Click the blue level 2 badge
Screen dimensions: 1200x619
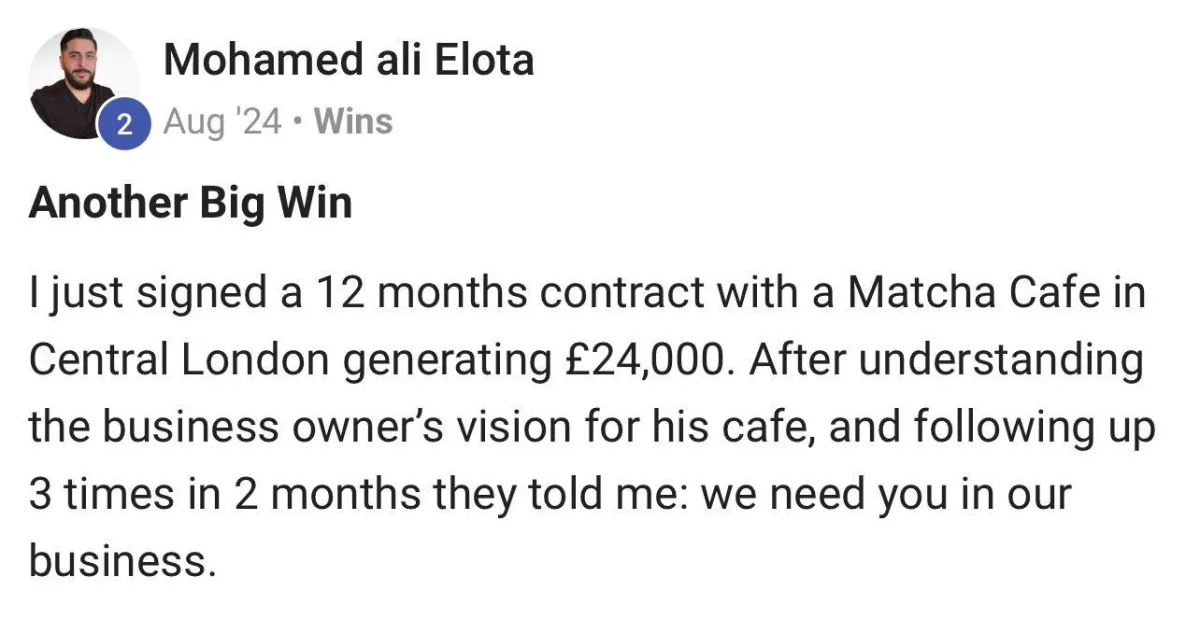pyautogui.click(x=125, y=125)
